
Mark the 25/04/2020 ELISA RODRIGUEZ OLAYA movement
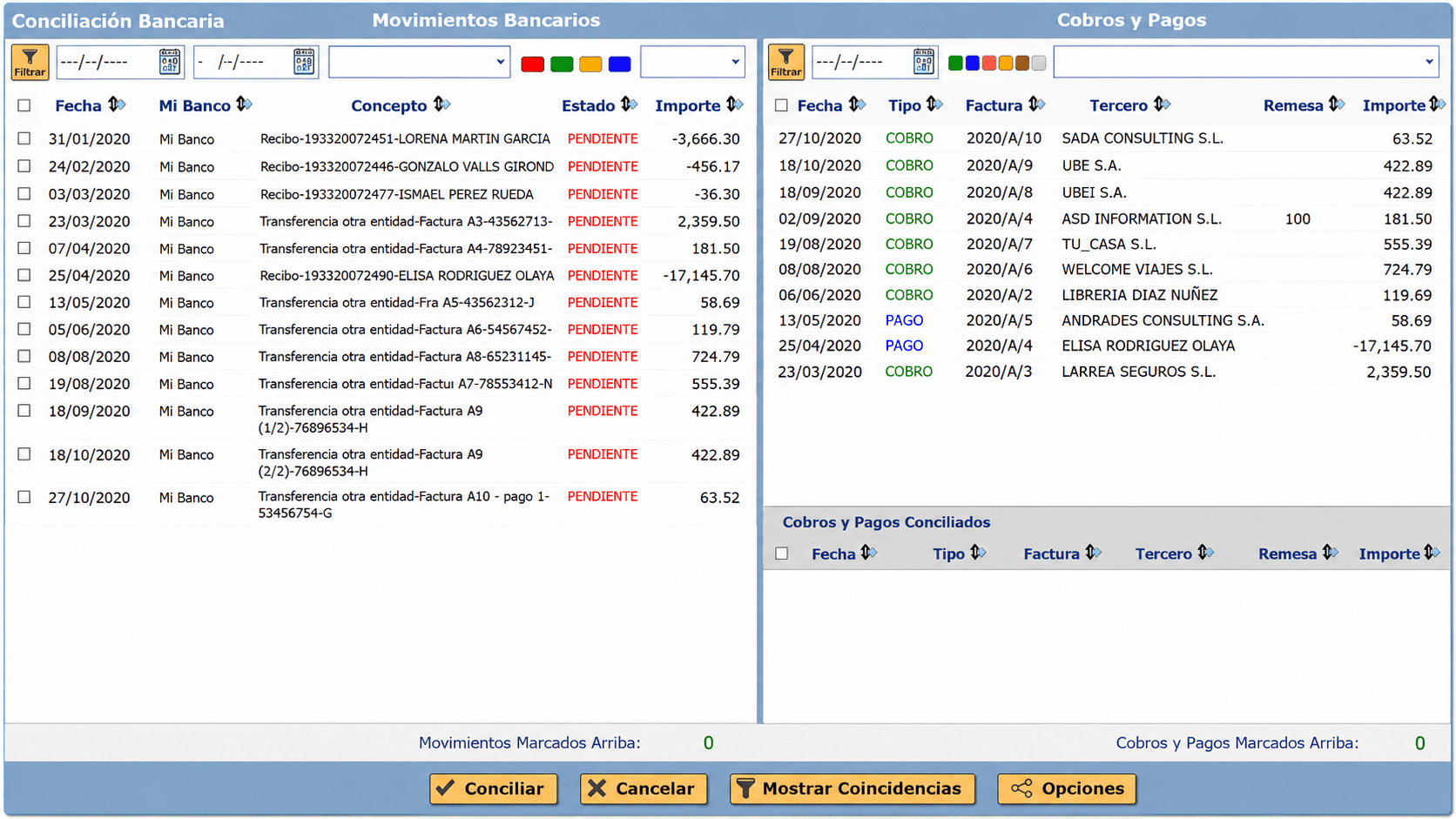(x=24, y=275)
